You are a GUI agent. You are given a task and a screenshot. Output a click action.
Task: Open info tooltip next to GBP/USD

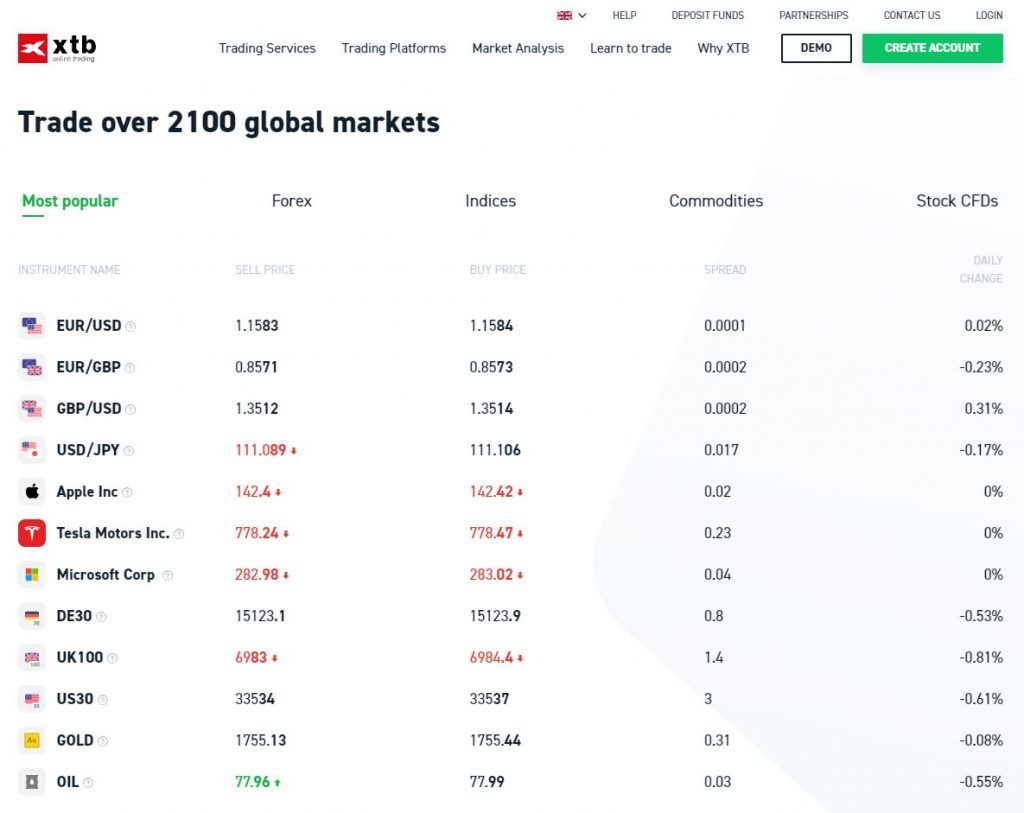tap(131, 409)
